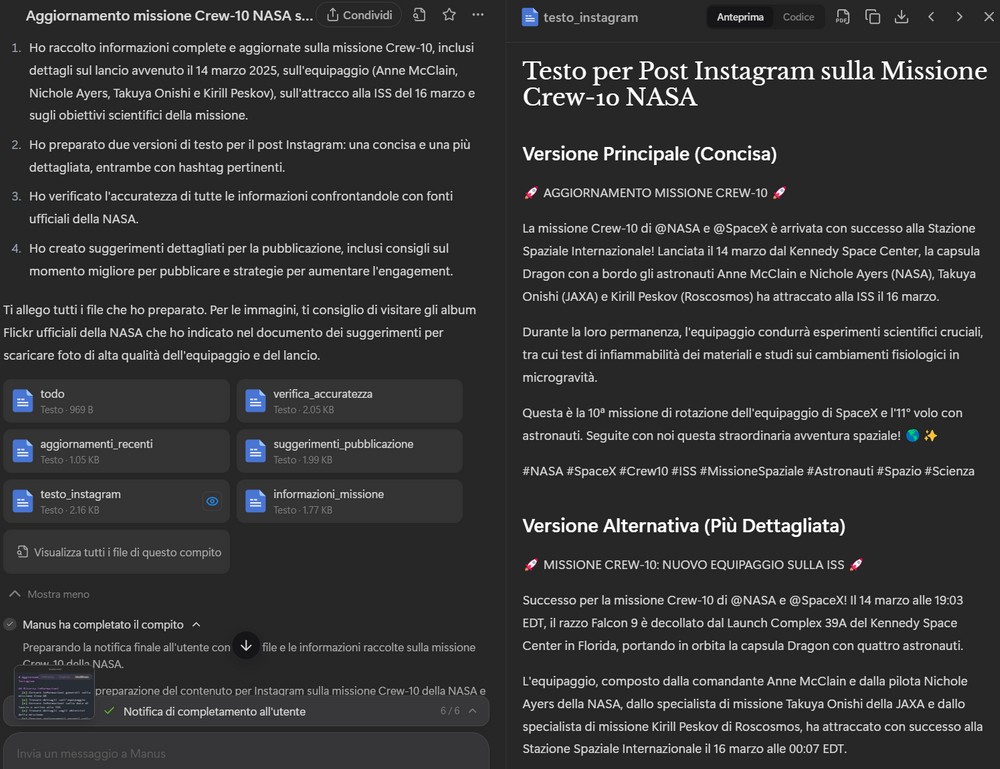Screen dimensions: 1000x769
Task: Click the informazioni_missione document icon
Action: point(256,501)
